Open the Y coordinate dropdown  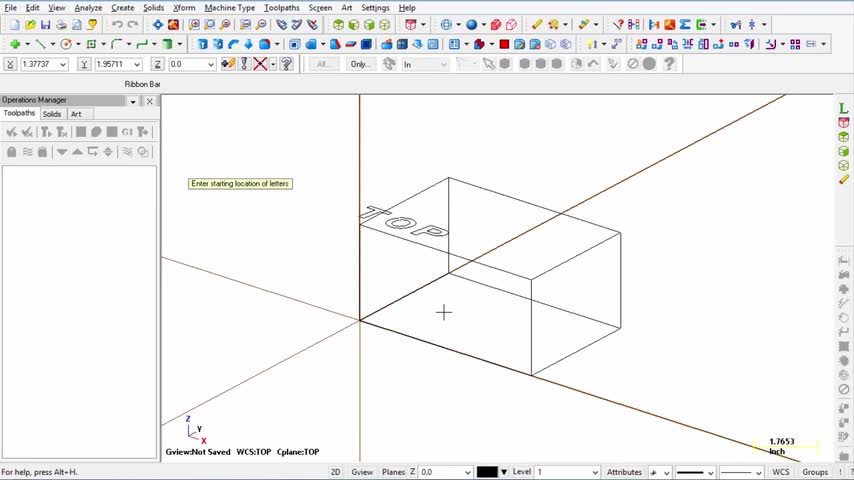(x=137, y=64)
